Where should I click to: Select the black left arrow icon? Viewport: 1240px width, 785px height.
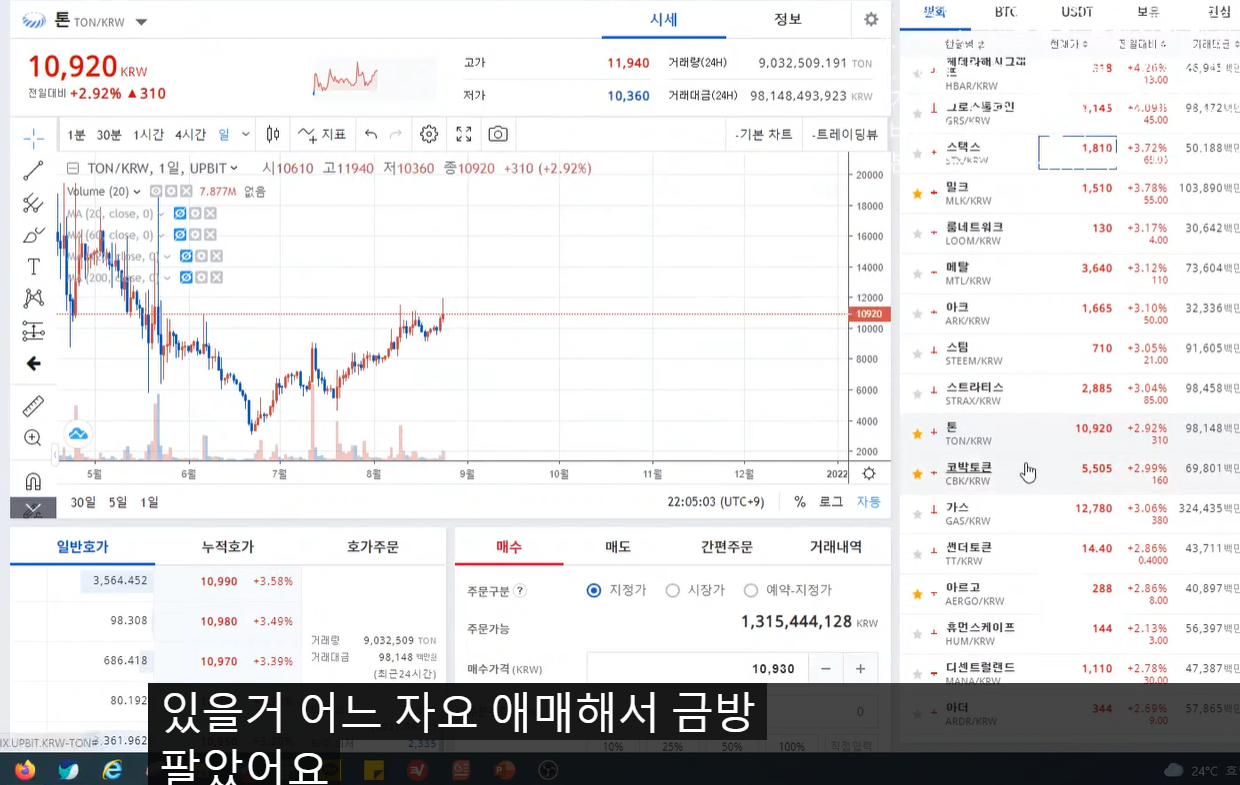[x=33, y=363]
